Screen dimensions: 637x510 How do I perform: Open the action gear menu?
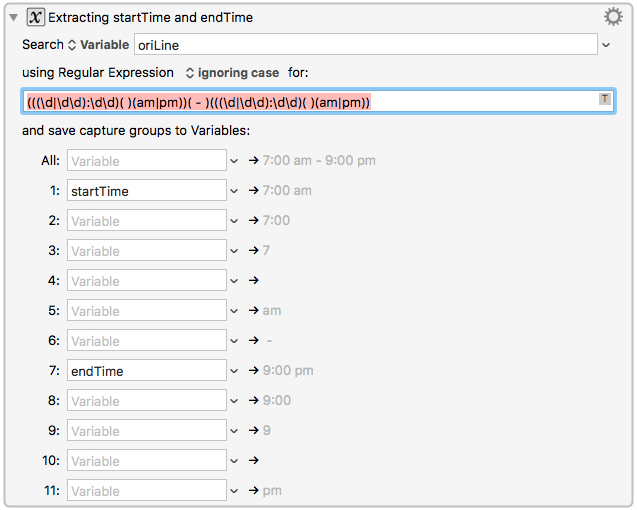click(613, 16)
